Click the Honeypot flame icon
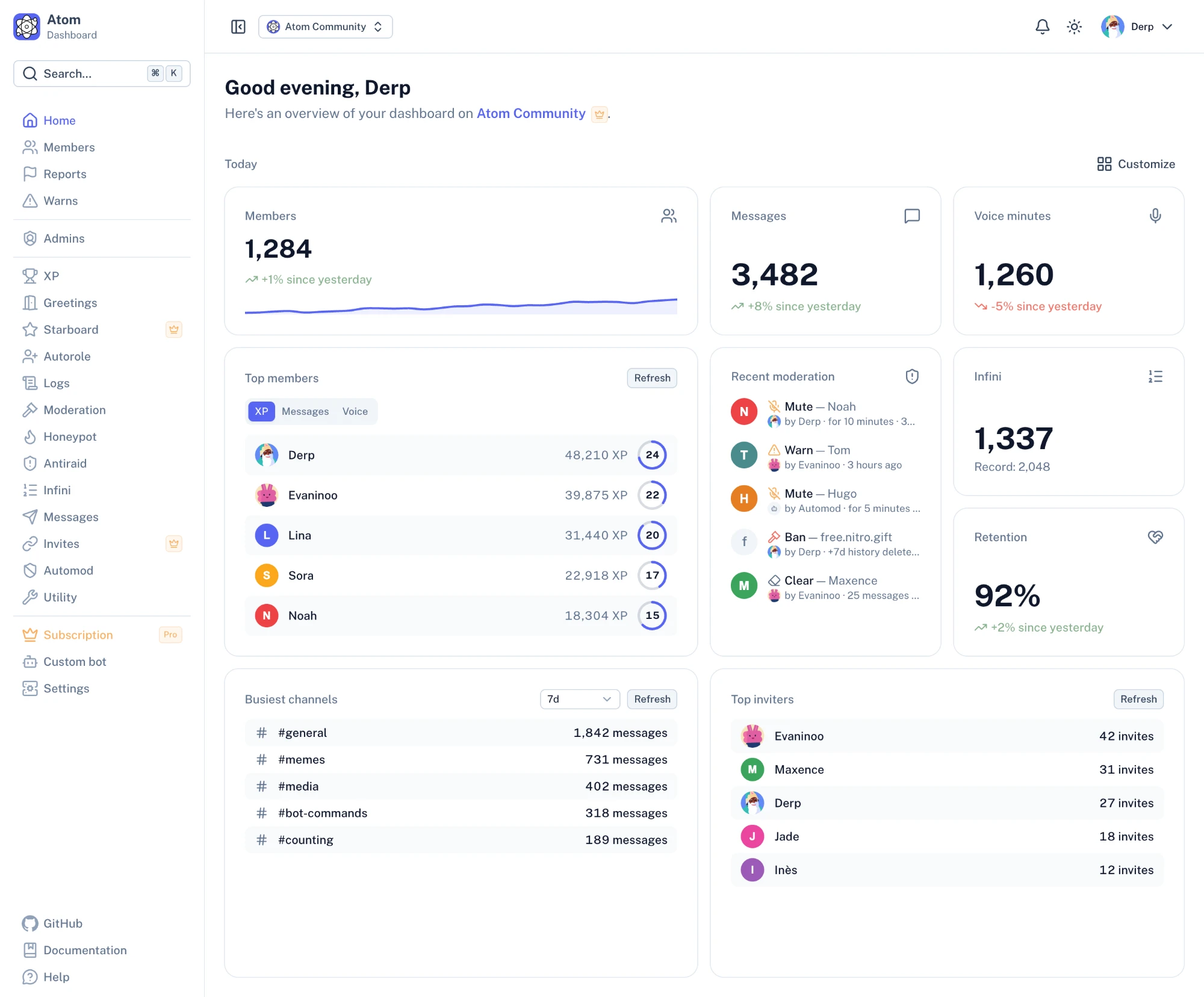This screenshot has height=997, width=1204. [x=30, y=436]
